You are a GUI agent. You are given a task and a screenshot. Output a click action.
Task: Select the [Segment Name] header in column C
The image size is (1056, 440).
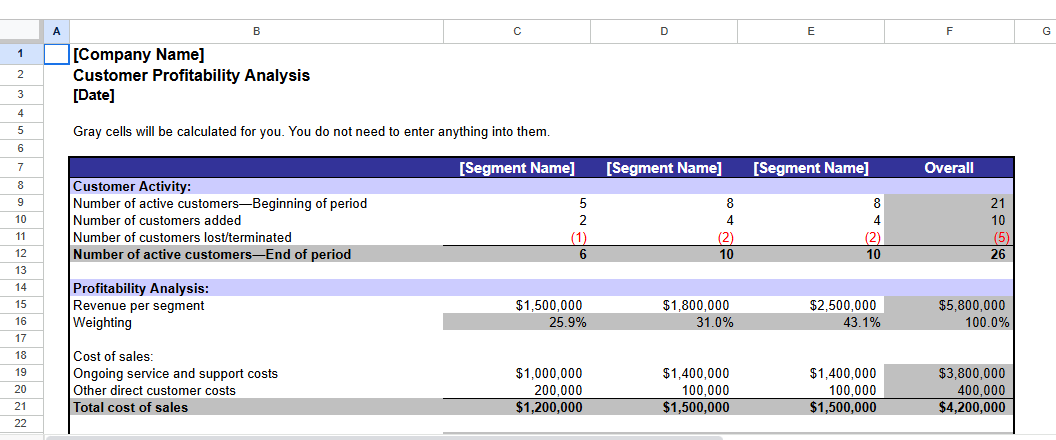click(x=517, y=168)
